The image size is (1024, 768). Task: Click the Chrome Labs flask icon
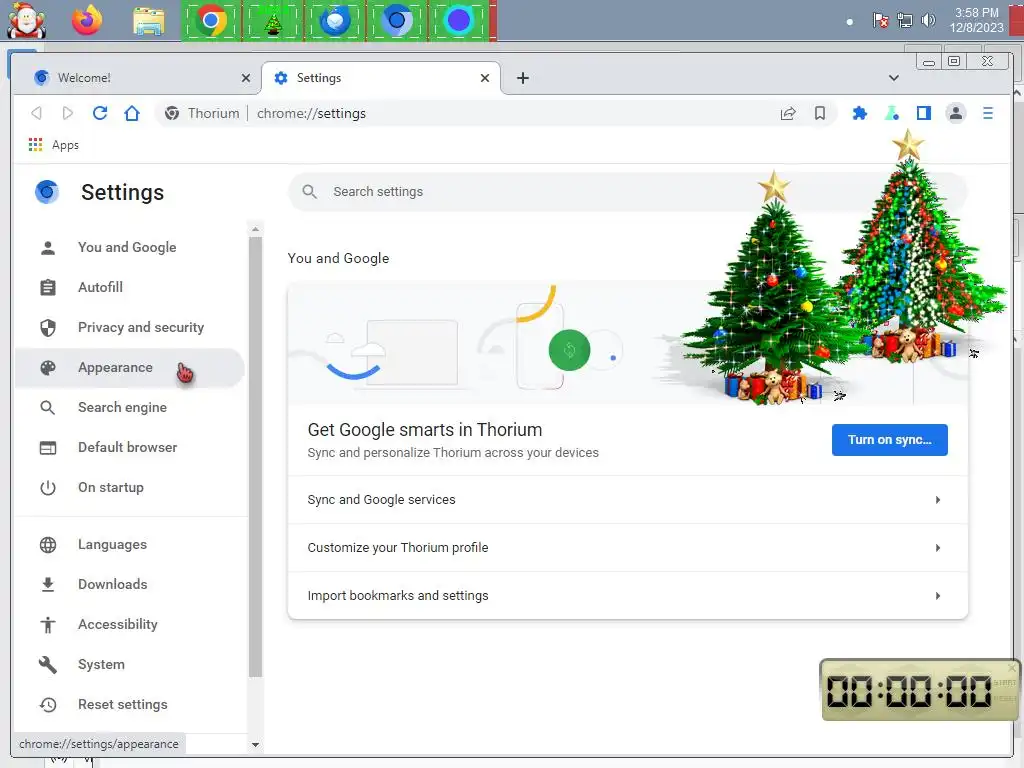click(x=891, y=113)
